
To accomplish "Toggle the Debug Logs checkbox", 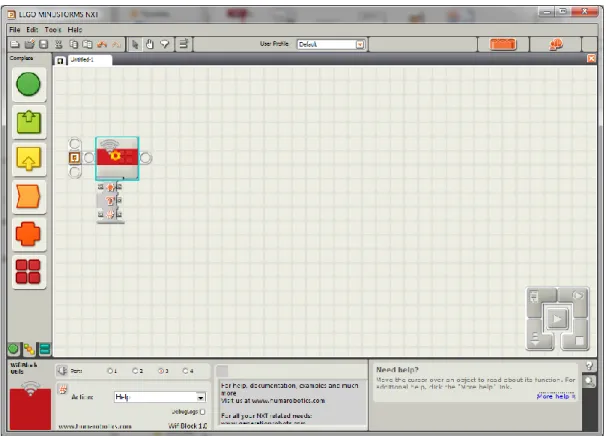I will pyautogui.click(x=202, y=412).
